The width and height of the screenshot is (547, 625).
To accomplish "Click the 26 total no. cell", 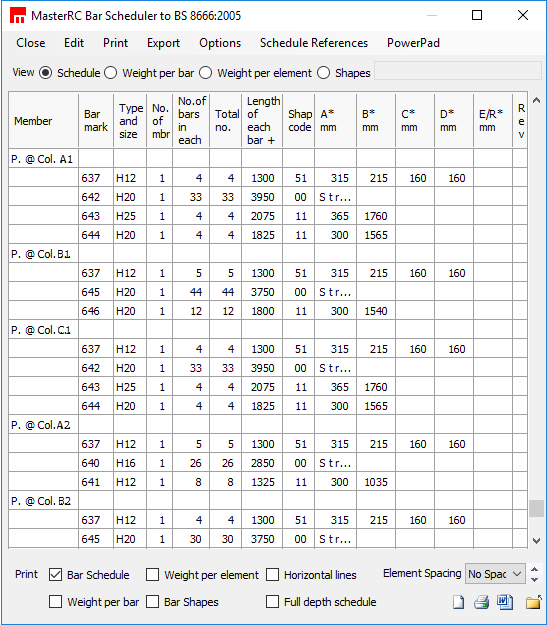I will [x=226, y=463].
